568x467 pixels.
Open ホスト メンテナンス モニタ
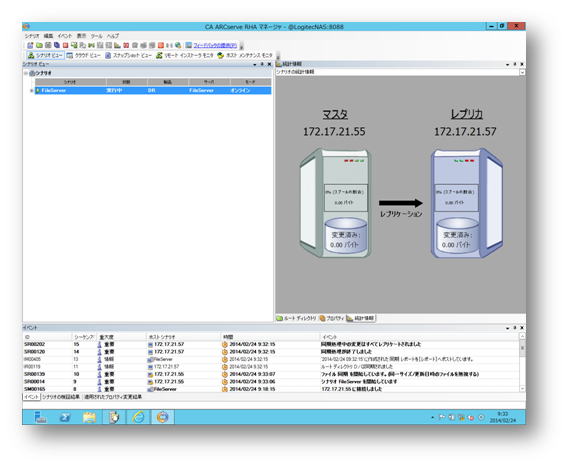245,55
